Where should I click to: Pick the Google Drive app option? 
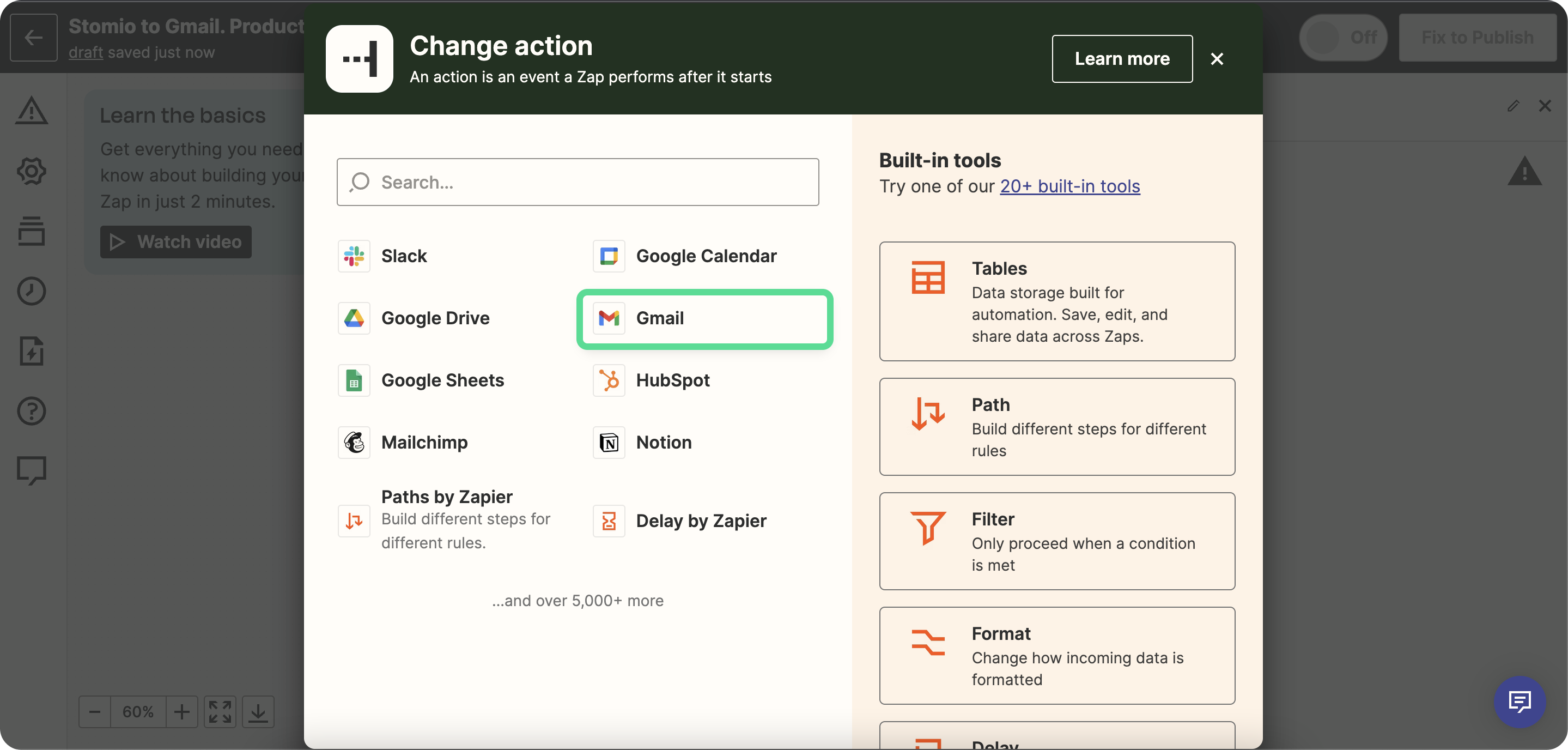click(435, 318)
